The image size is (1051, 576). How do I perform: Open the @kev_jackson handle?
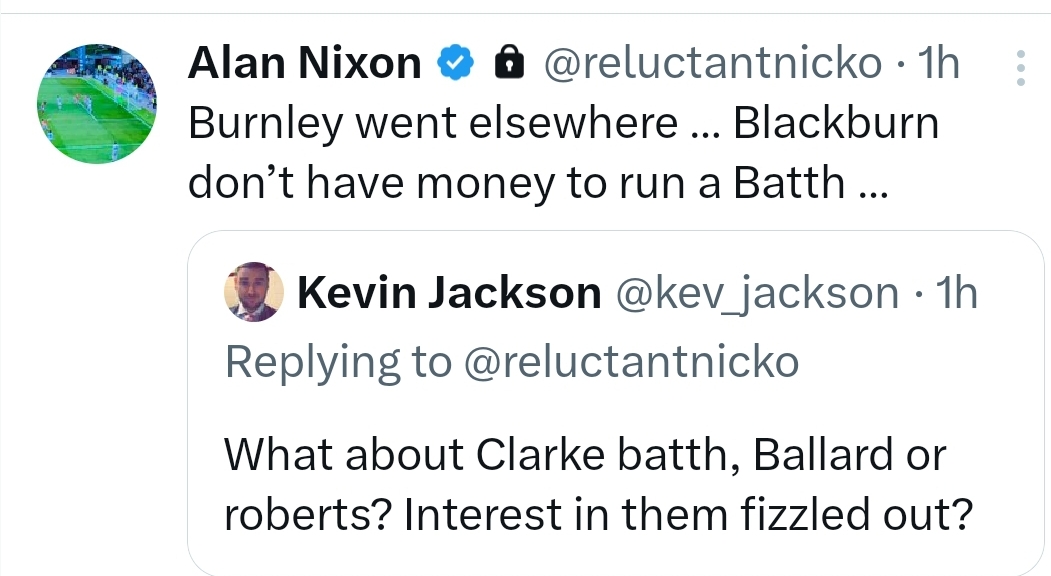[x=756, y=294]
